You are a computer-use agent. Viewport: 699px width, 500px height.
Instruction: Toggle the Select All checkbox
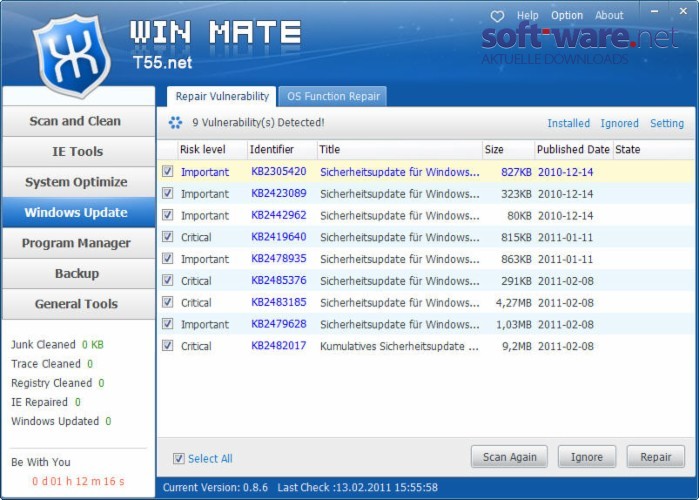[x=179, y=458]
